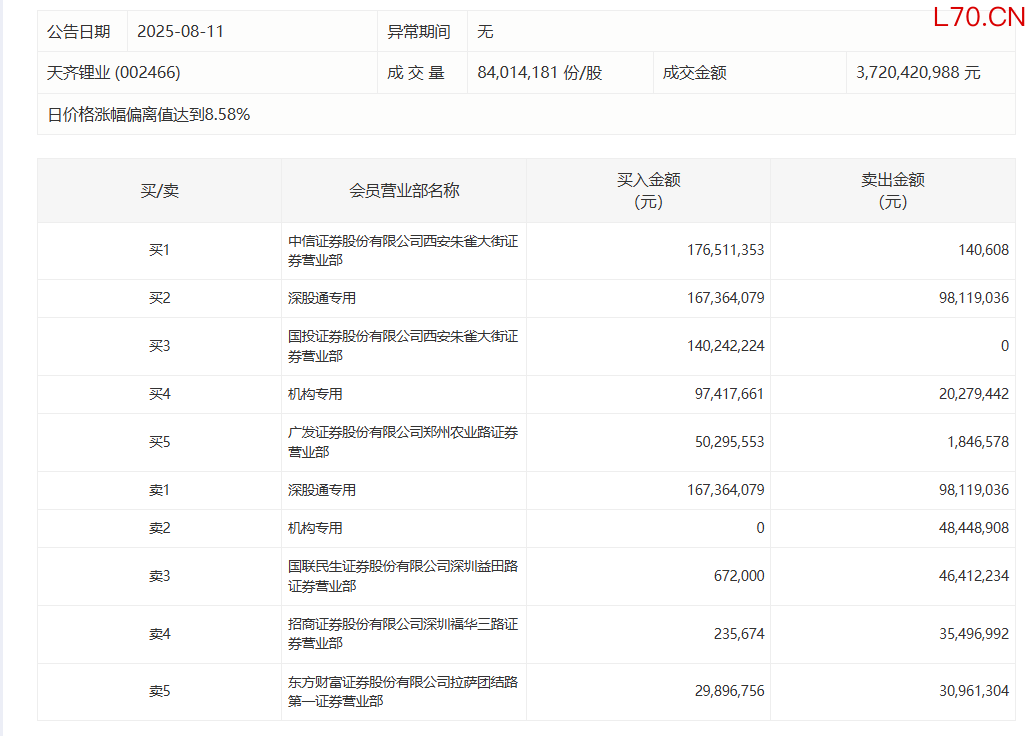Click the 买入金额 column header

pos(648,190)
